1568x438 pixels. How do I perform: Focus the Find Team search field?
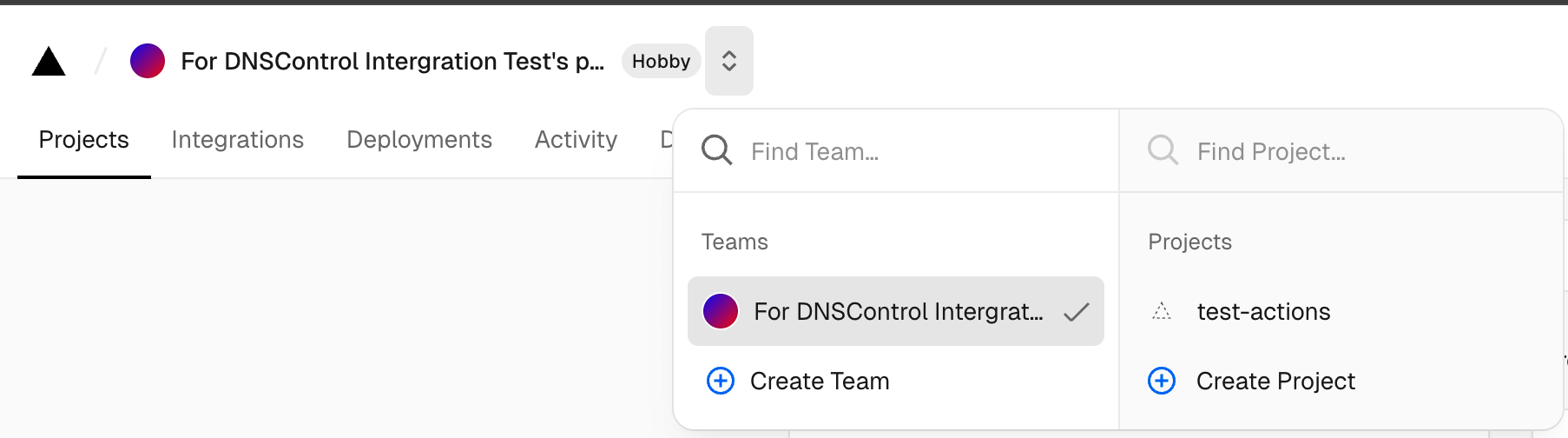click(920, 152)
